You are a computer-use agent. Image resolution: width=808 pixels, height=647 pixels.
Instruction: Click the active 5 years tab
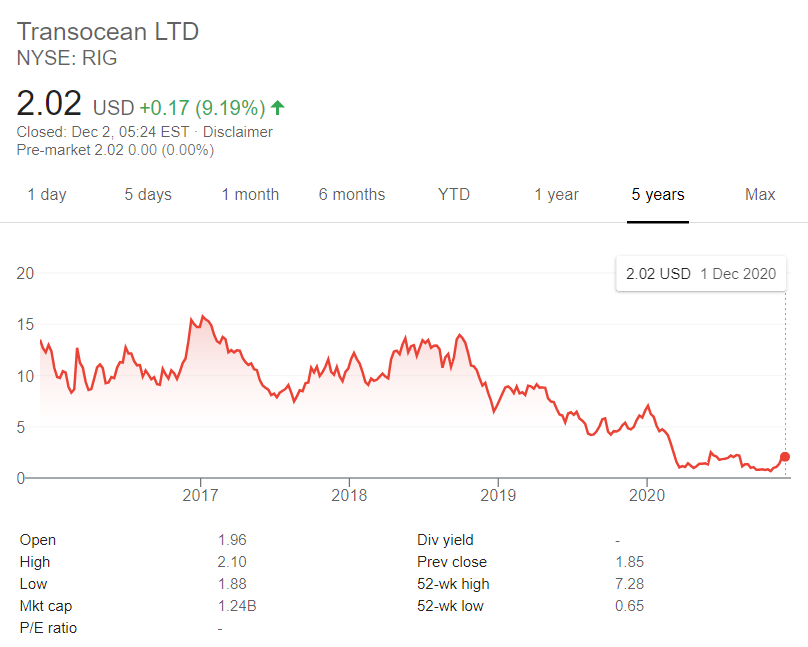pos(658,195)
